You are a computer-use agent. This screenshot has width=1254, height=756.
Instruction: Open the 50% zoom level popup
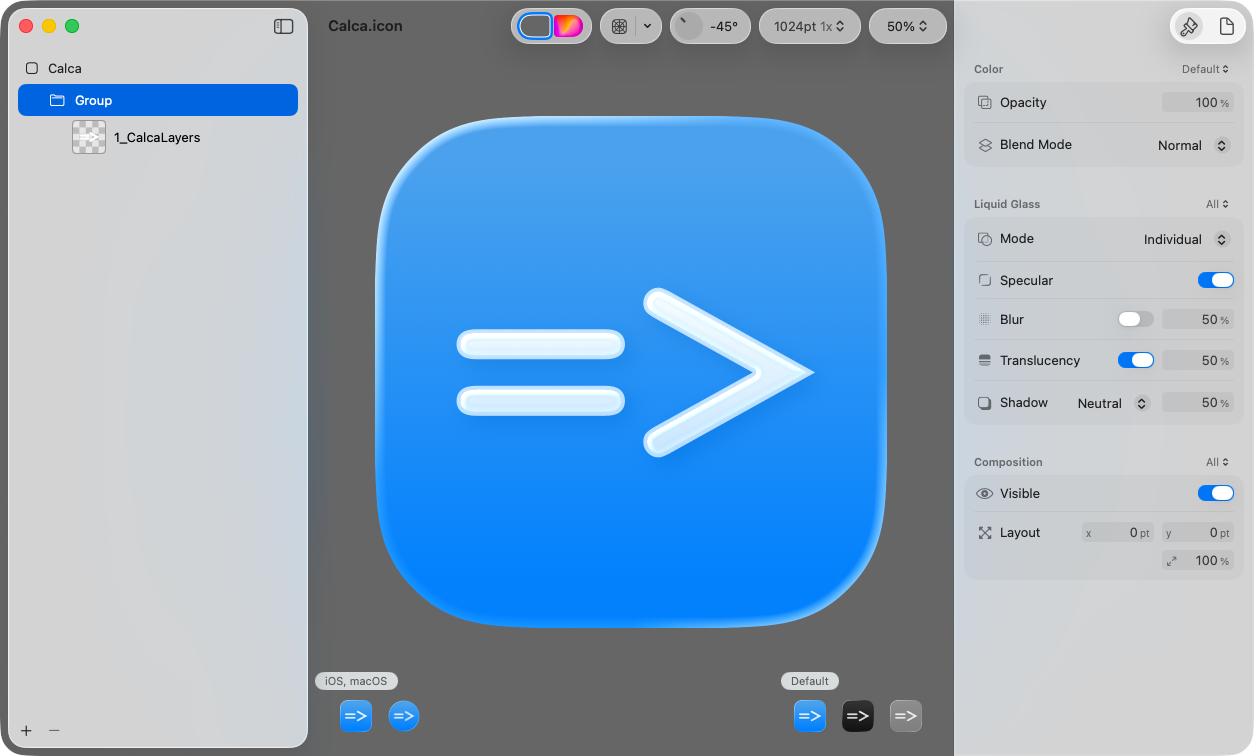tap(908, 26)
